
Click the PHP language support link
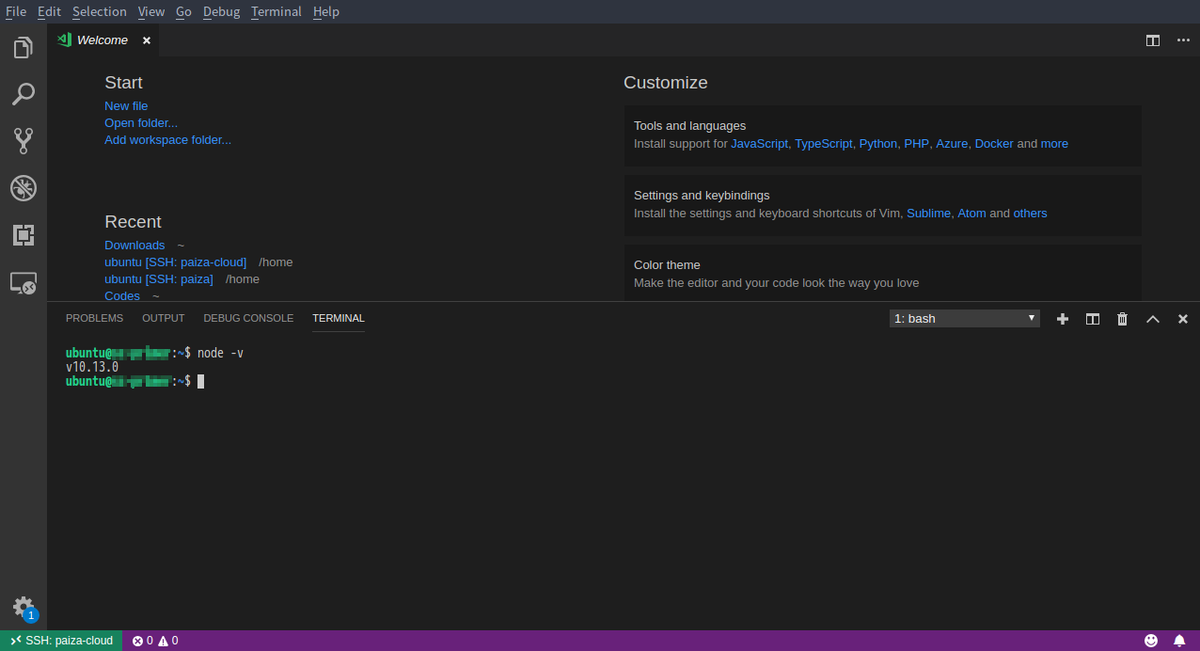click(916, 144)
